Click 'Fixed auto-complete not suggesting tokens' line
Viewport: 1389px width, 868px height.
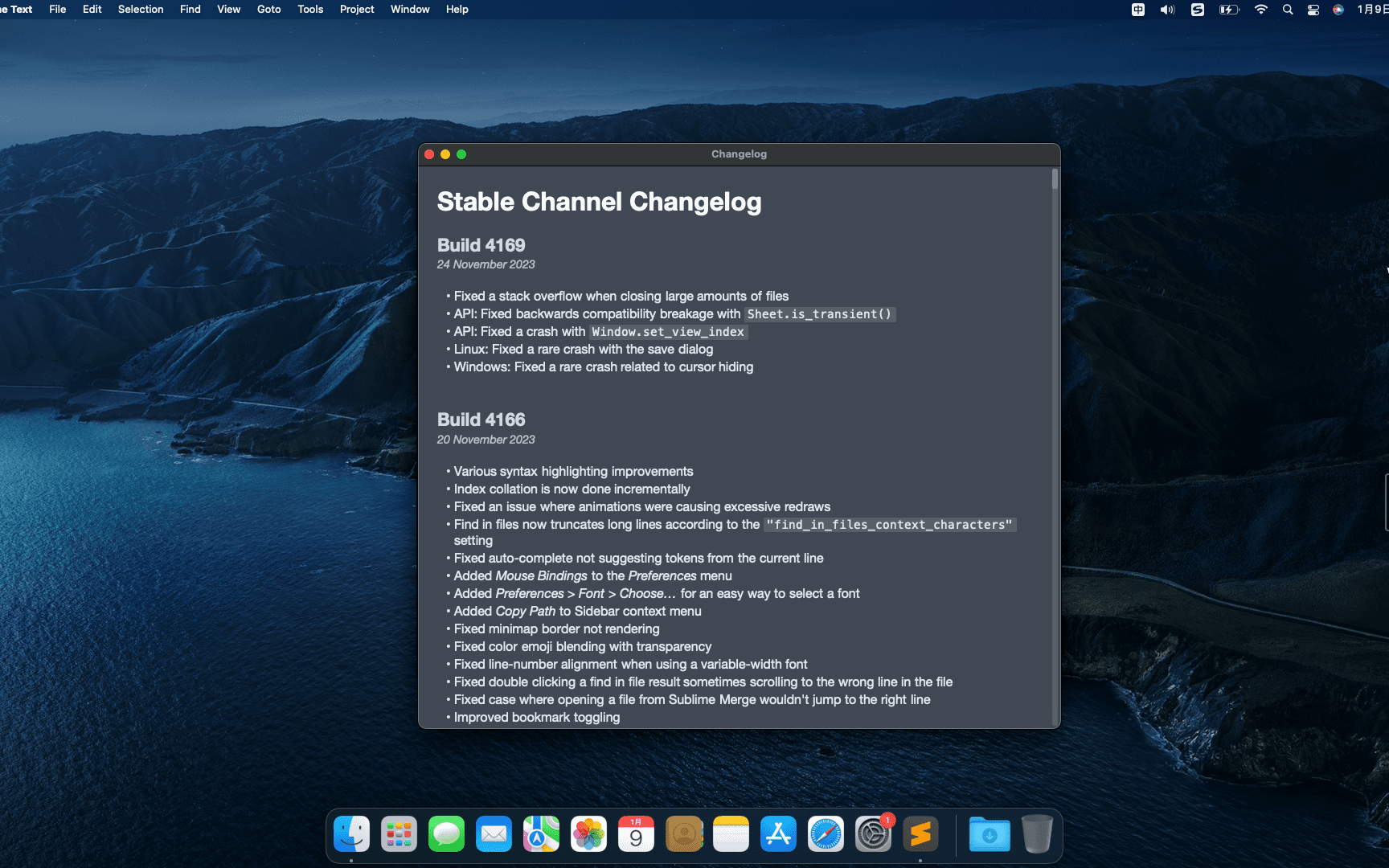638,559
